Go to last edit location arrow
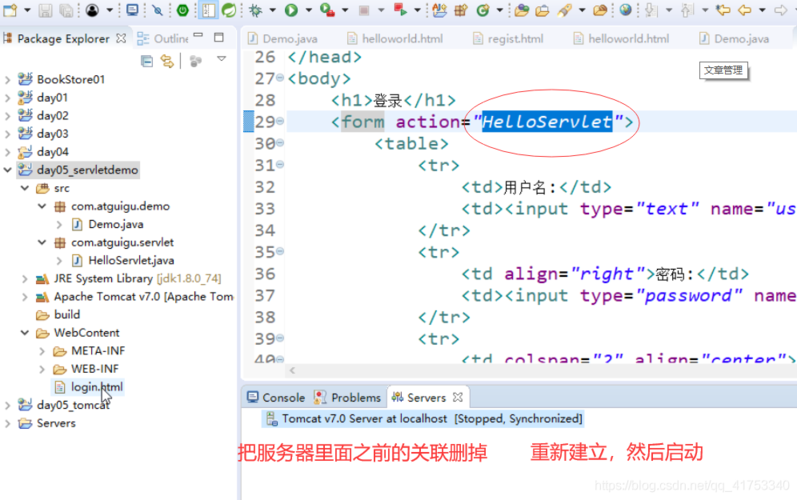 point(723,10)
